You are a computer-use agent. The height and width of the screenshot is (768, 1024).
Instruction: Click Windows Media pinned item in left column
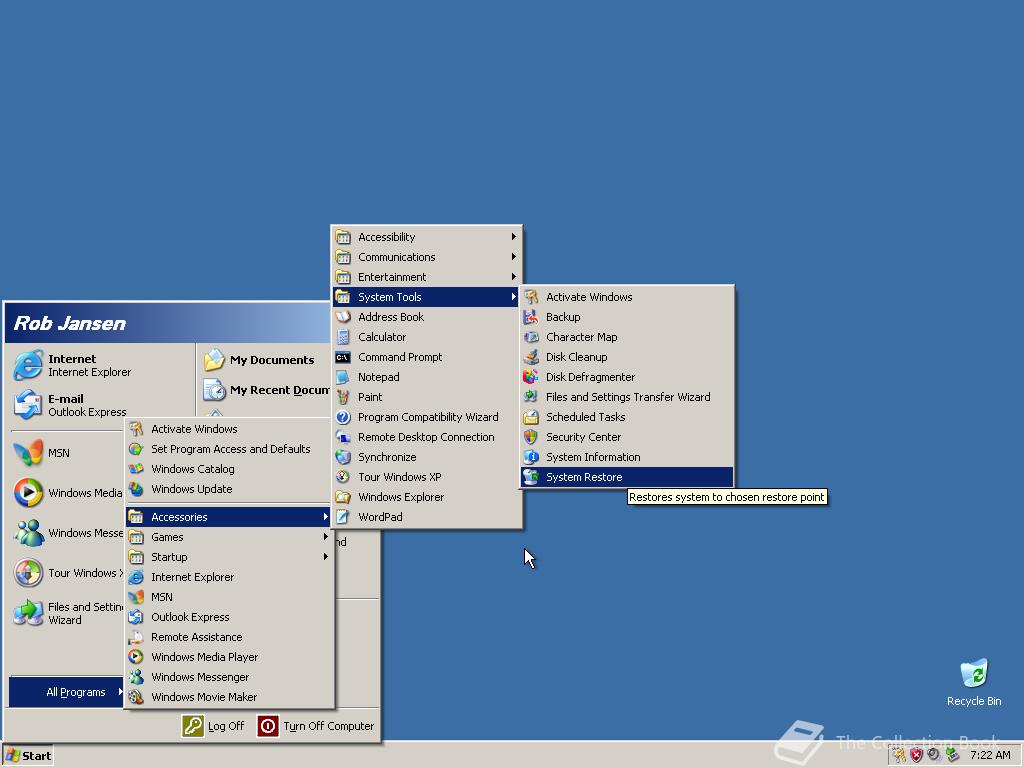[67, 493]
